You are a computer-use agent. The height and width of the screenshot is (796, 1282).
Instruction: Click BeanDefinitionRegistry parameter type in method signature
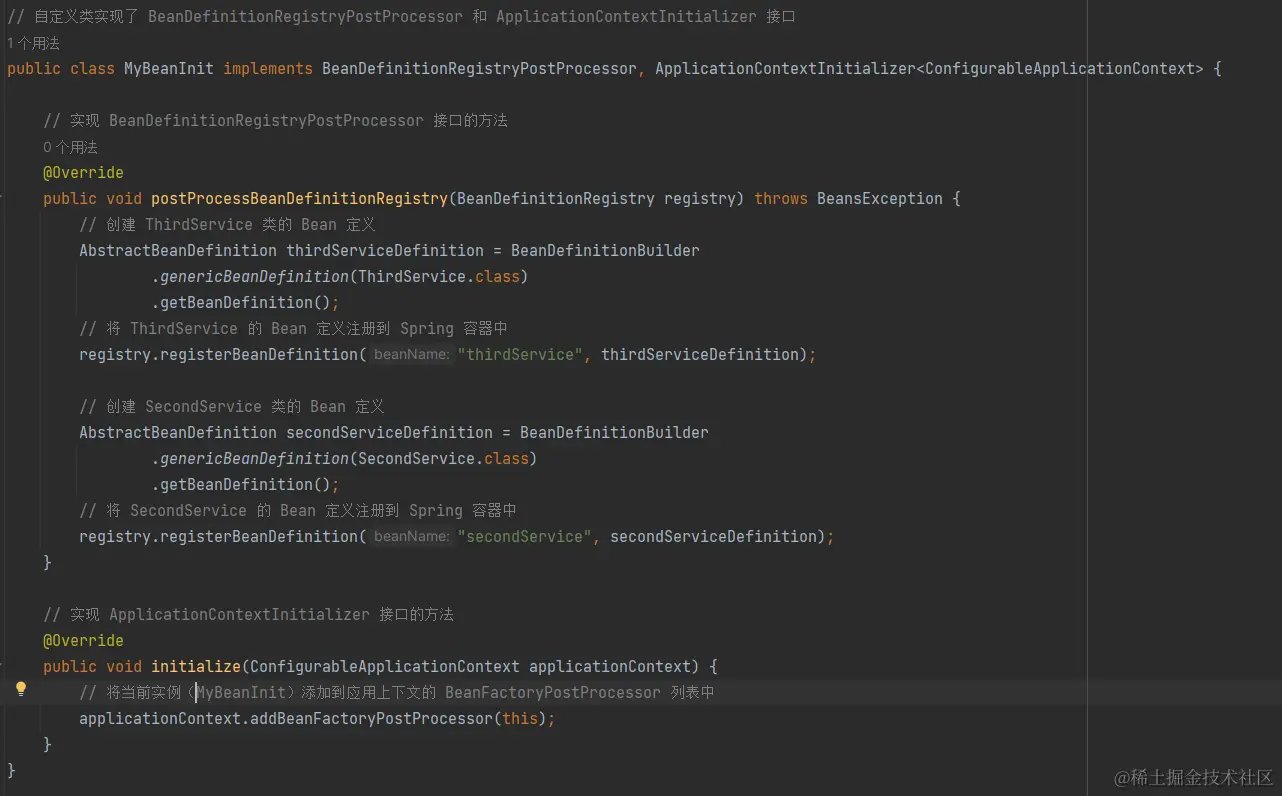pos(556,199)
